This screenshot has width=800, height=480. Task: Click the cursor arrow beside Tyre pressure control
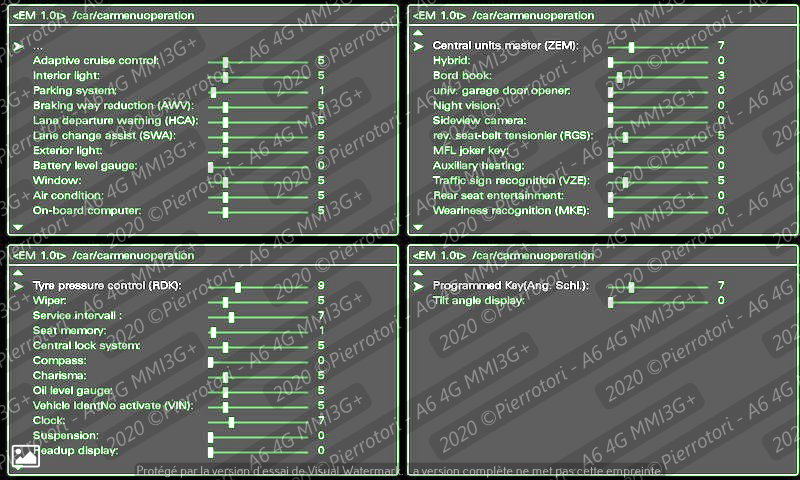(x=18, y=286)
